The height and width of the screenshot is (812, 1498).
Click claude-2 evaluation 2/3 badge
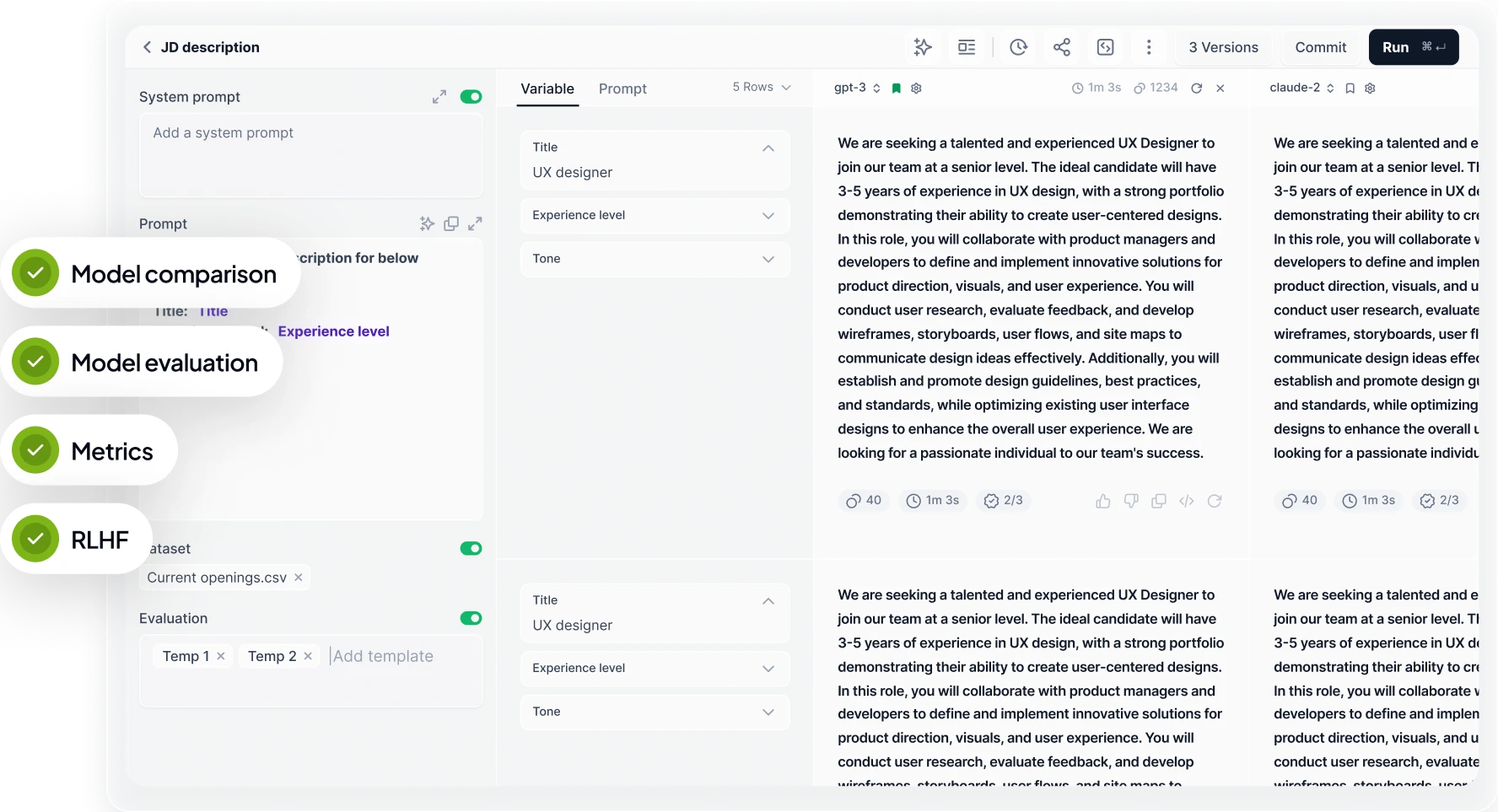tap(1440, 501)
